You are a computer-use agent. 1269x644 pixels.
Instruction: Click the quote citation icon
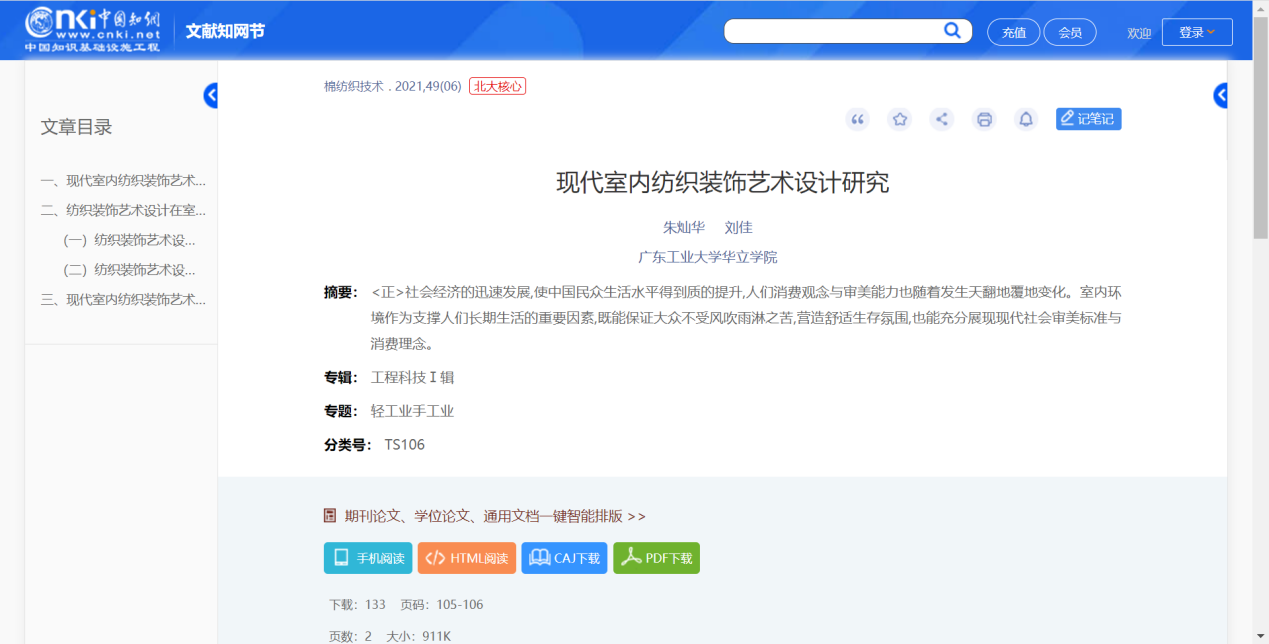coord(857,120)
